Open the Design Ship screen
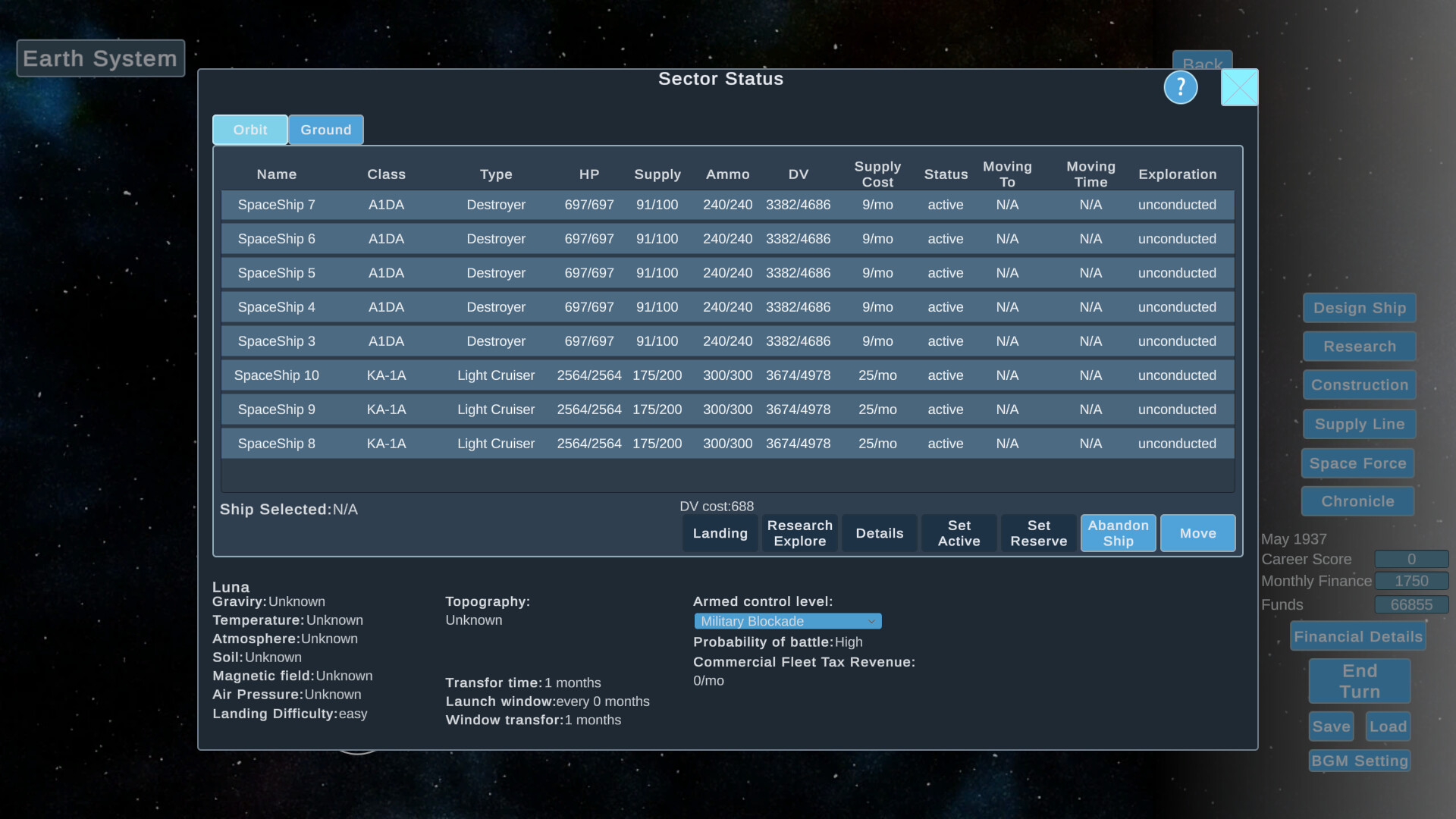The image size is (1456, 819). pyautogui.click(x=1359, y=308)
